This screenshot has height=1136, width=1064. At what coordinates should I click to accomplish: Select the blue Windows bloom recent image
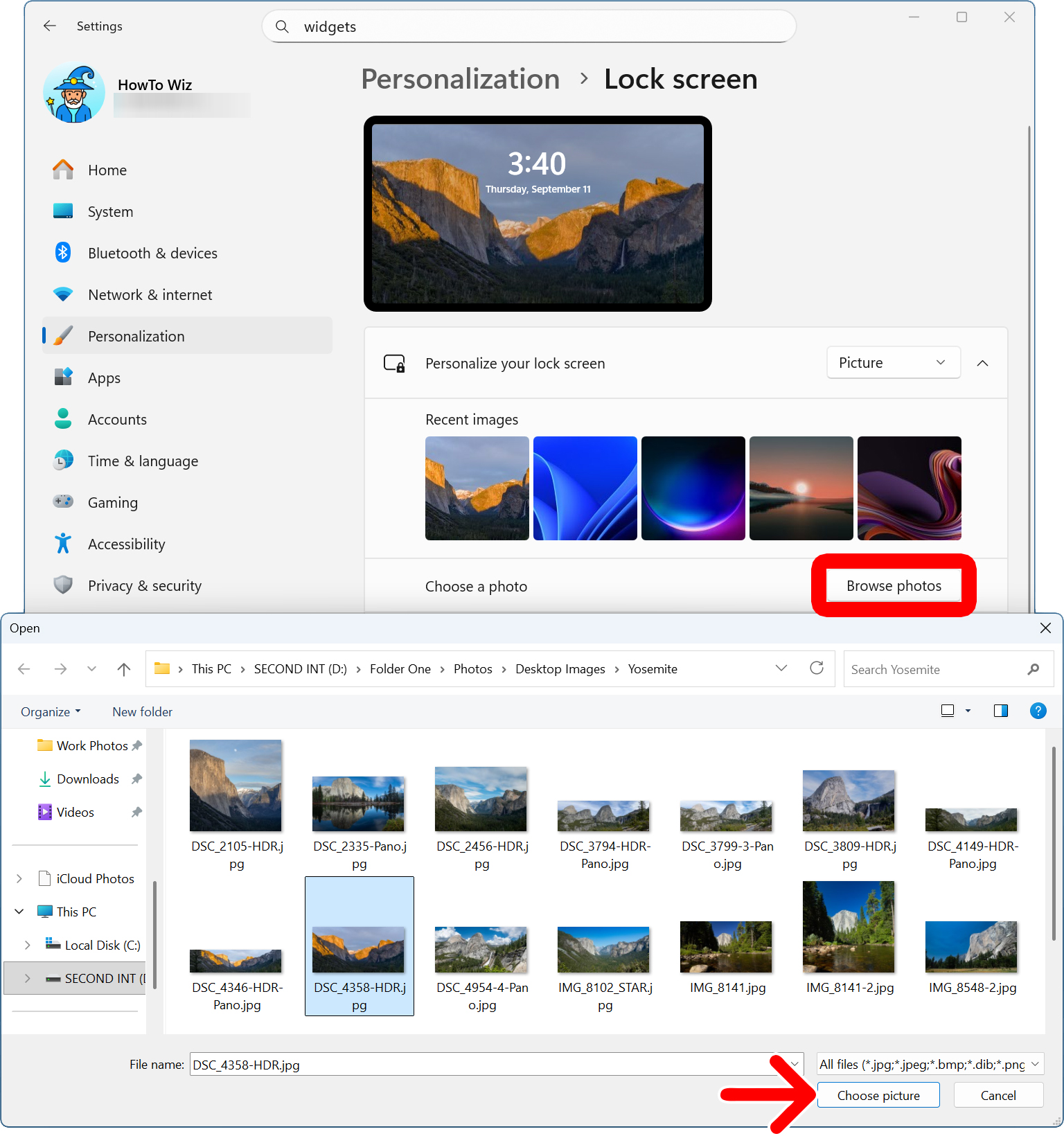(585, 488)
